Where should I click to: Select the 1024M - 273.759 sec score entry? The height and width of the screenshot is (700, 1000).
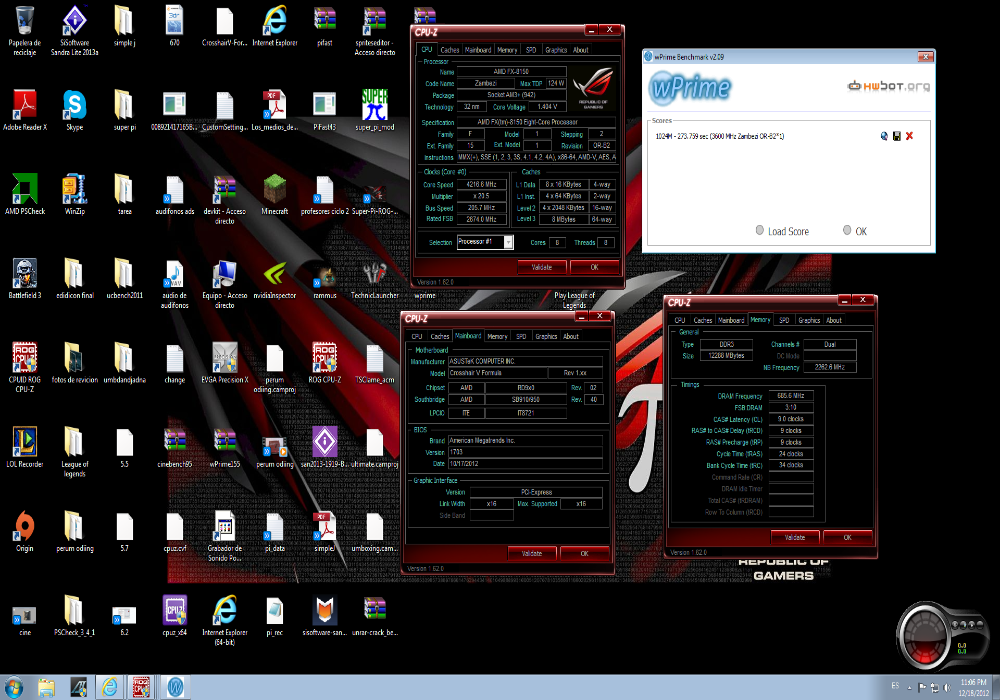(720, 136)
